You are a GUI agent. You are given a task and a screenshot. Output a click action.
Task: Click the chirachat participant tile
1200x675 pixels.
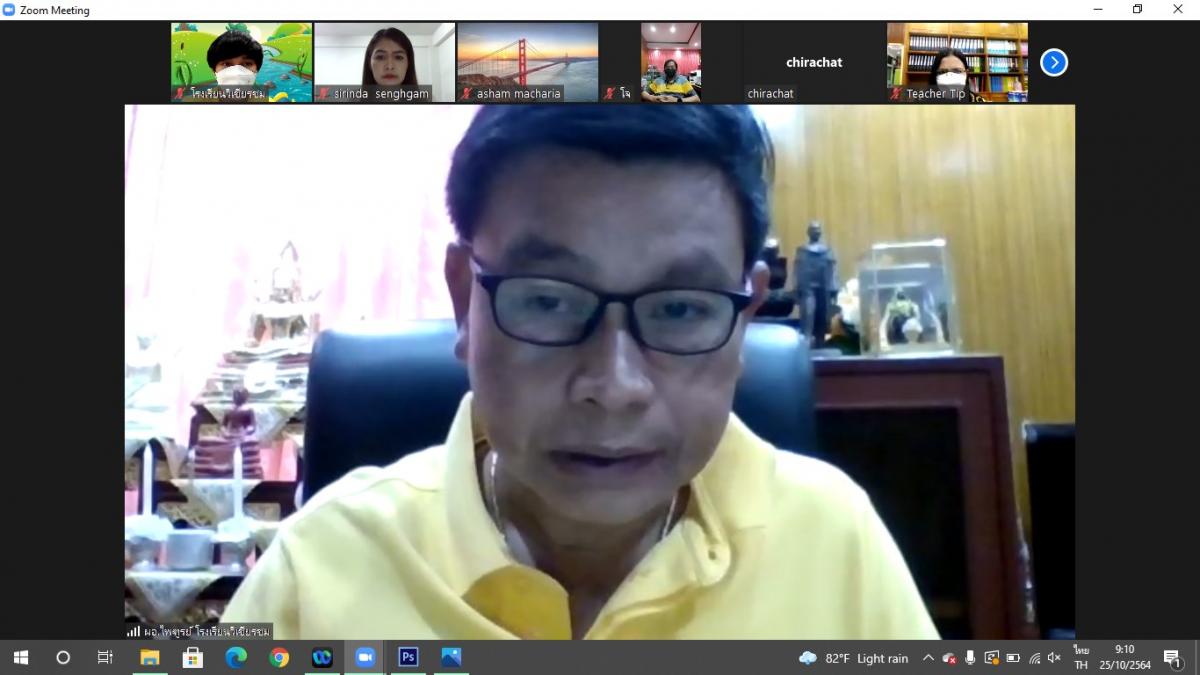click(x=813, y=63)
